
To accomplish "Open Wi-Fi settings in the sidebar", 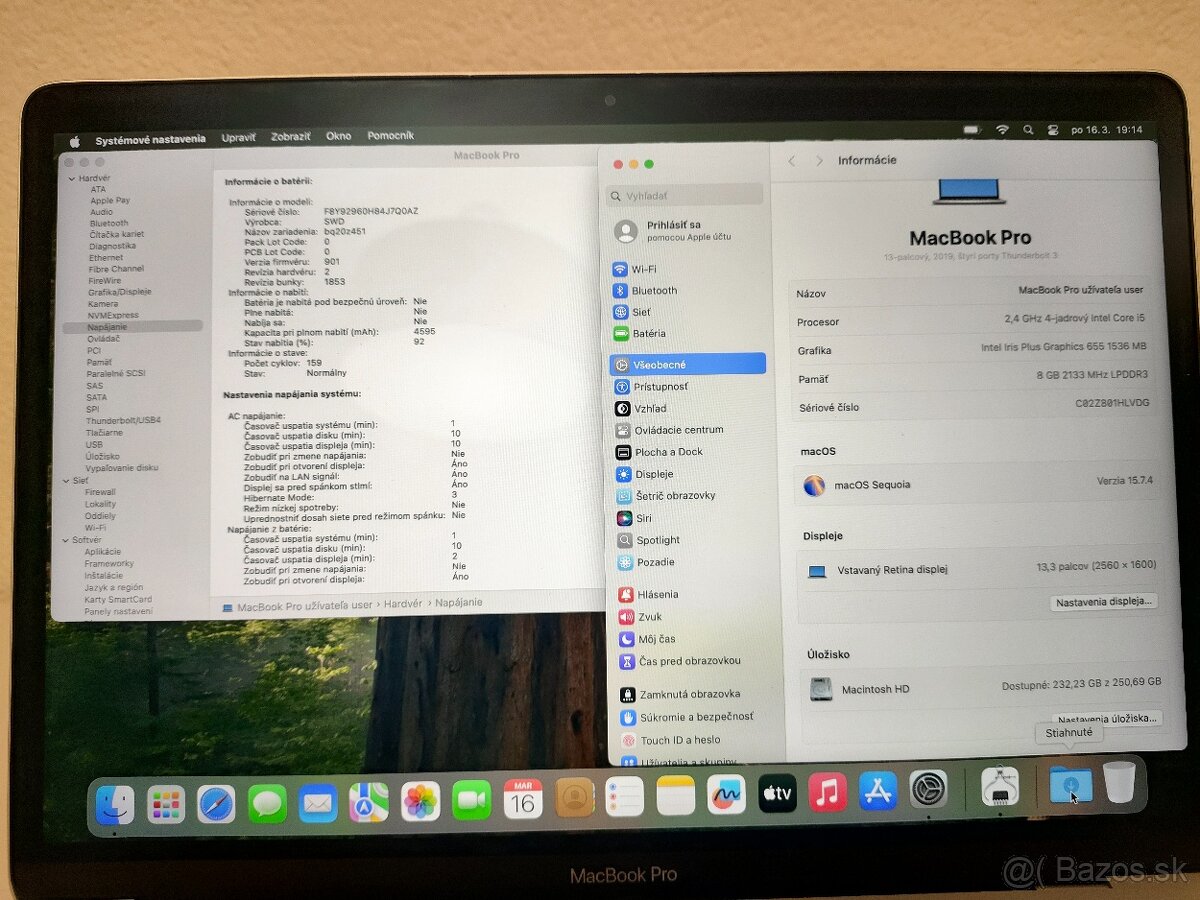I will [646, 268].
